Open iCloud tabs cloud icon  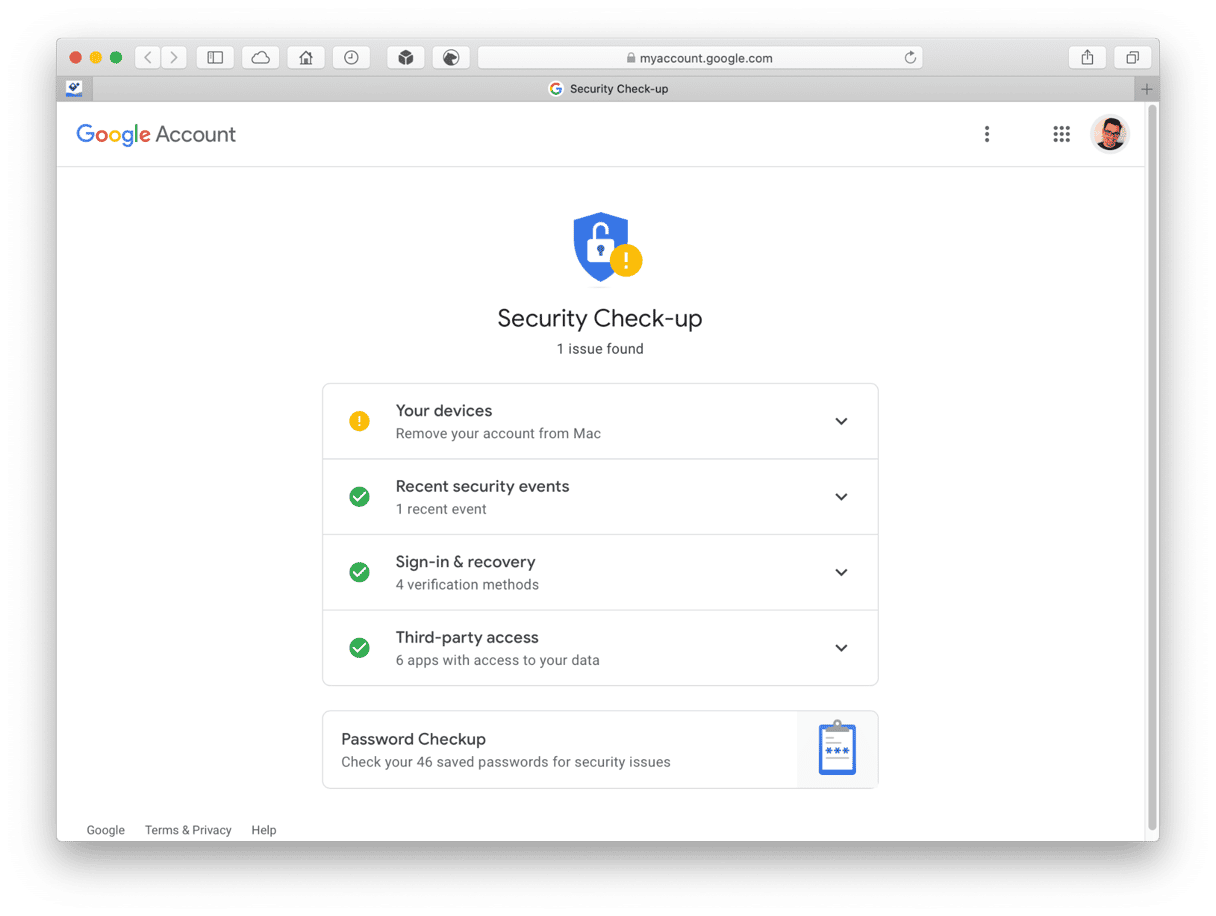pos(261,58)
